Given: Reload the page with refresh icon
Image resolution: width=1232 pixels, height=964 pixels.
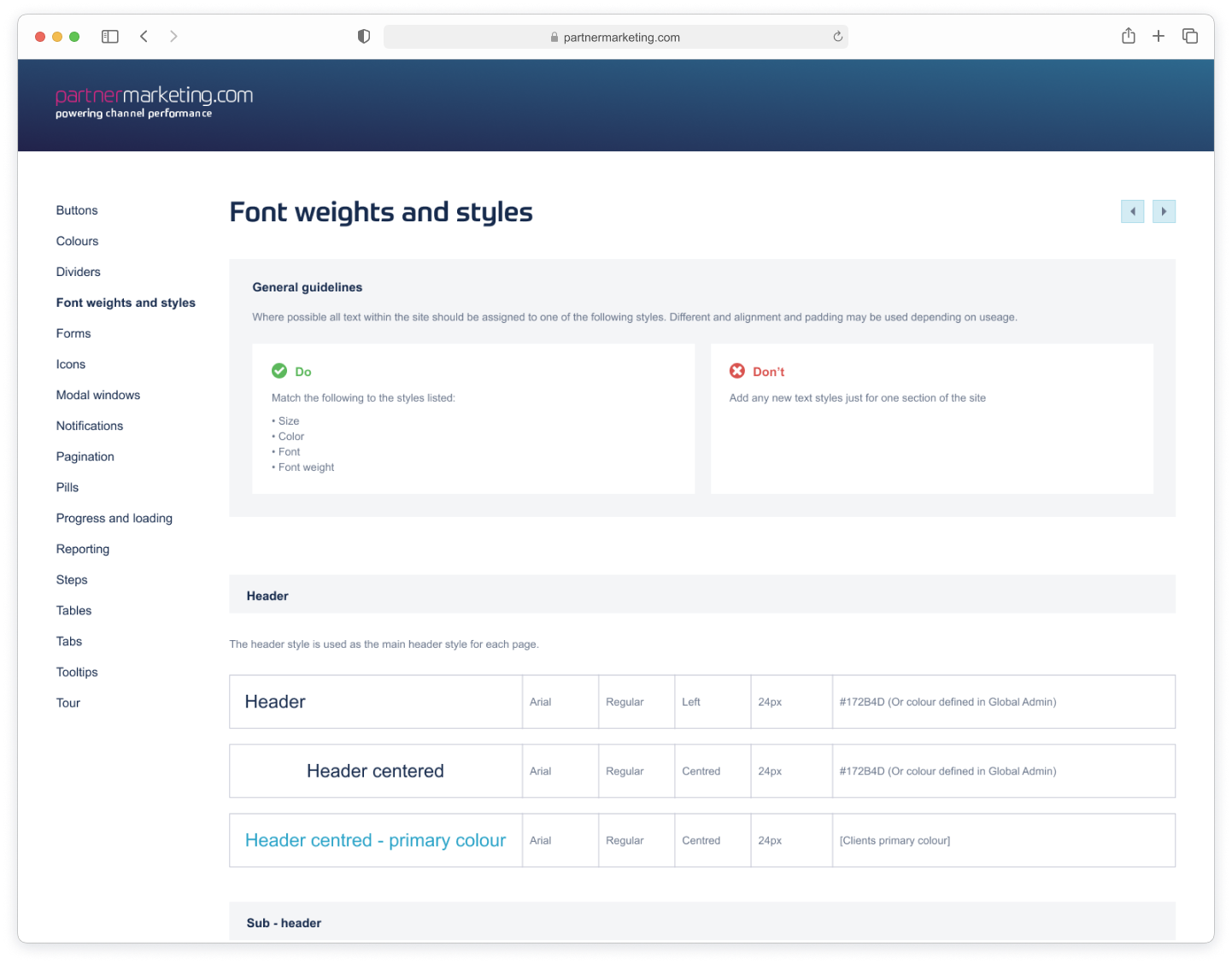Looking at the screenshot, I should click(x=837, y=37).
